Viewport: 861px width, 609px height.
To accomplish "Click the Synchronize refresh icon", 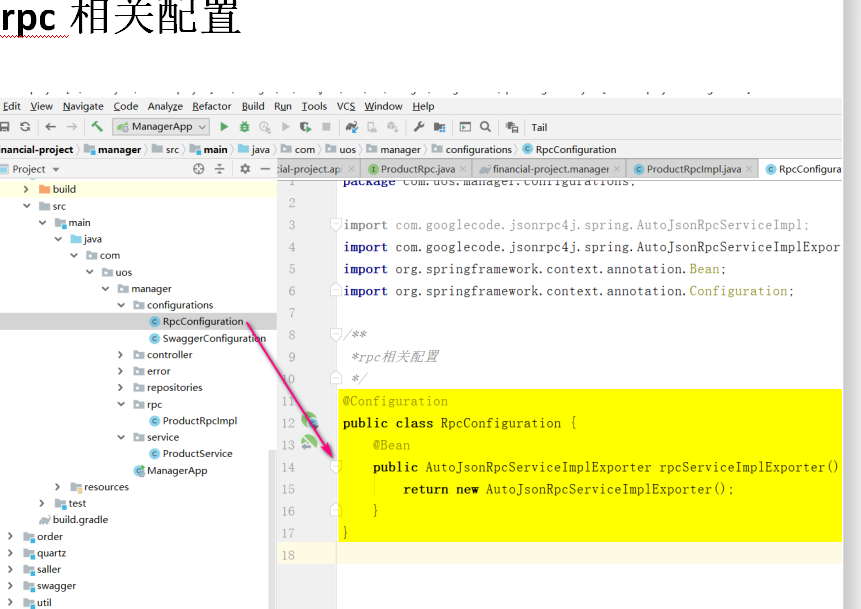I will [26, 127].
